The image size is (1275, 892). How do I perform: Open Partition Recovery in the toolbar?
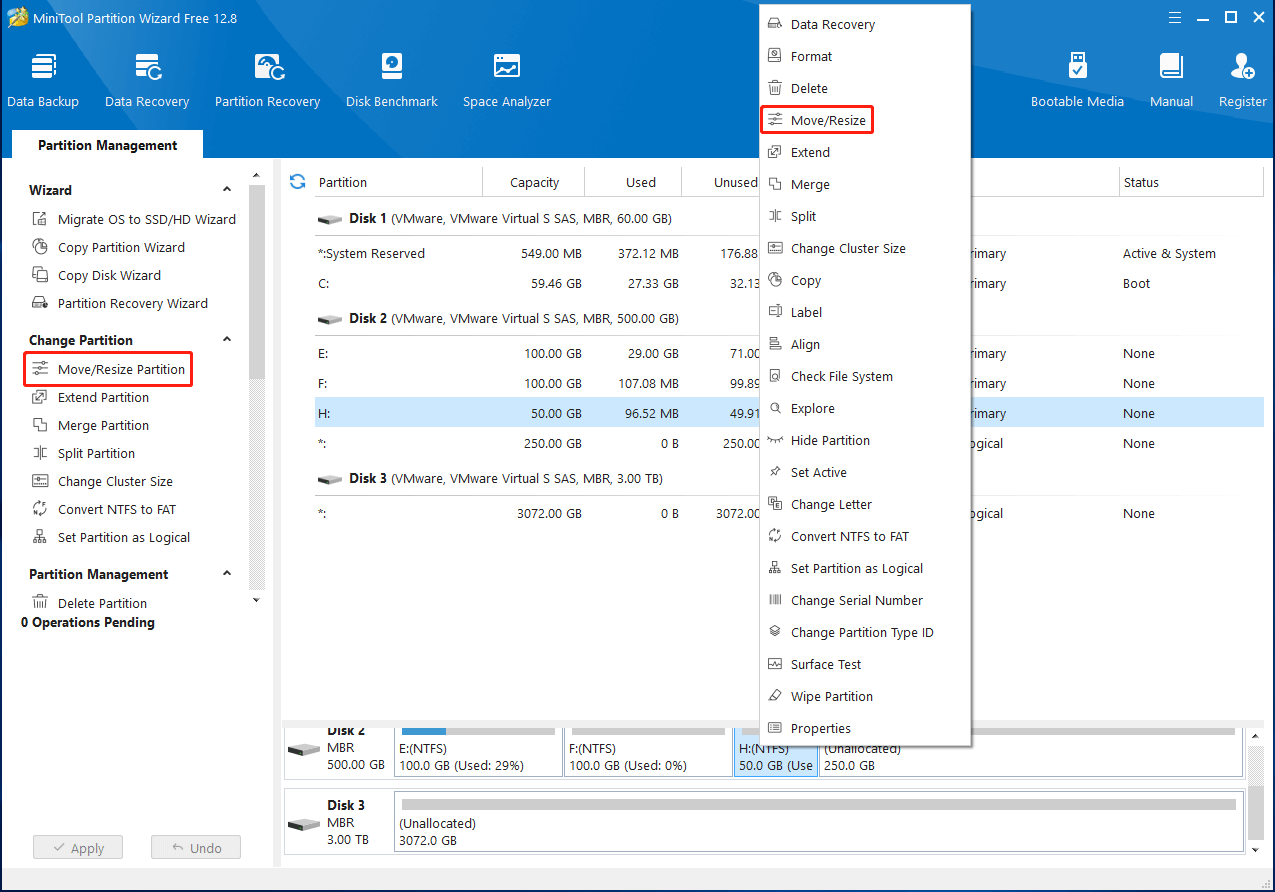267,80
